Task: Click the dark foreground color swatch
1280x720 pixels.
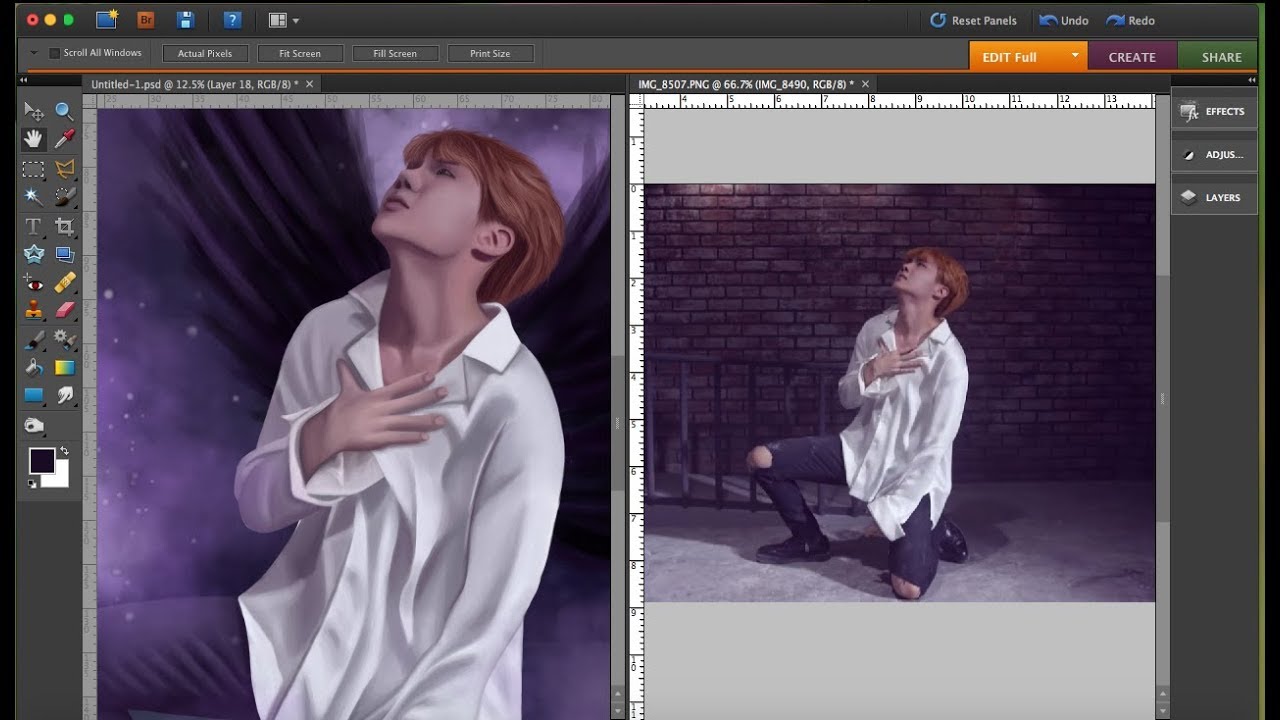Action: pyautogui.click(x=40, y=459)
